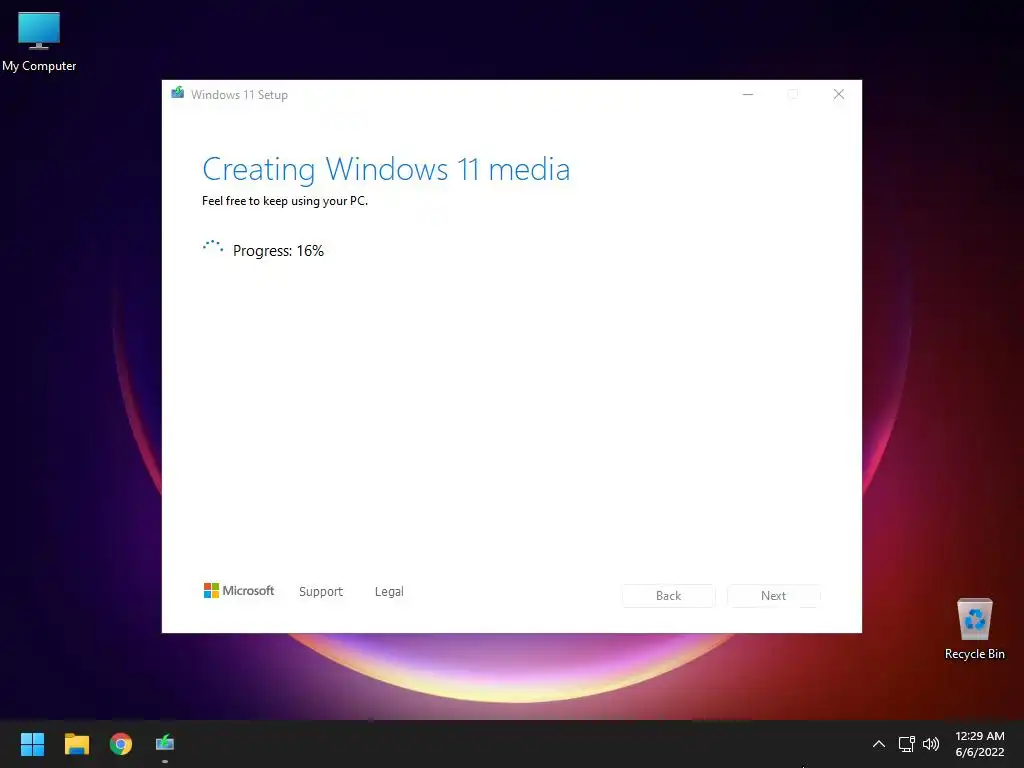The height and width of the screenshot is (768, 1024).
Task: Show hidden system tray icons chevron
Action: click(879, 744)
